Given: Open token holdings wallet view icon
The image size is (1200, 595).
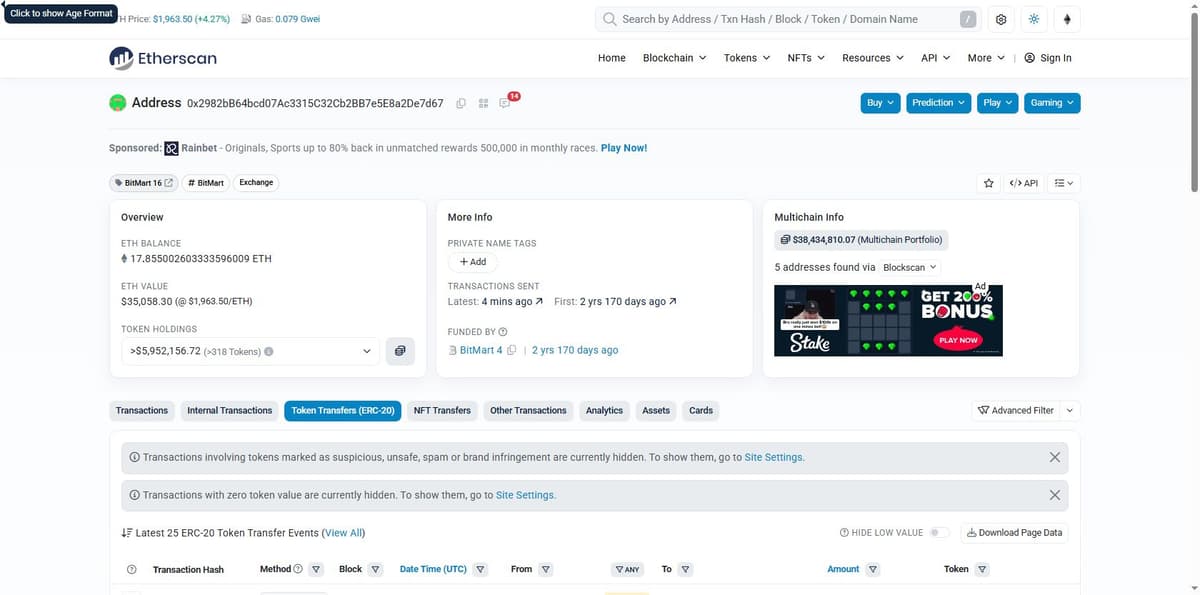Looking at the screenshot, I should click(400, 351).
